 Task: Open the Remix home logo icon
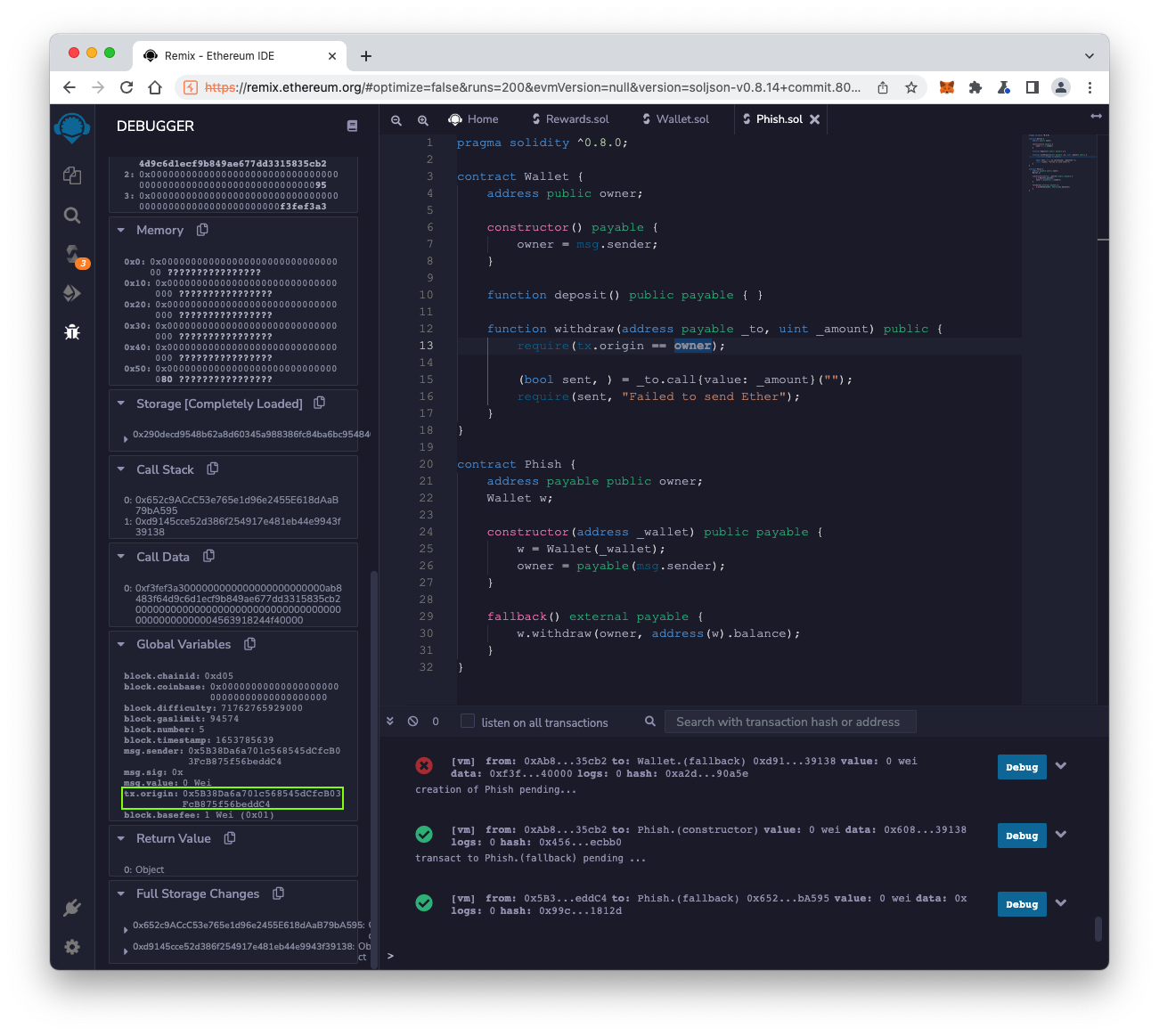coord(72,128)
